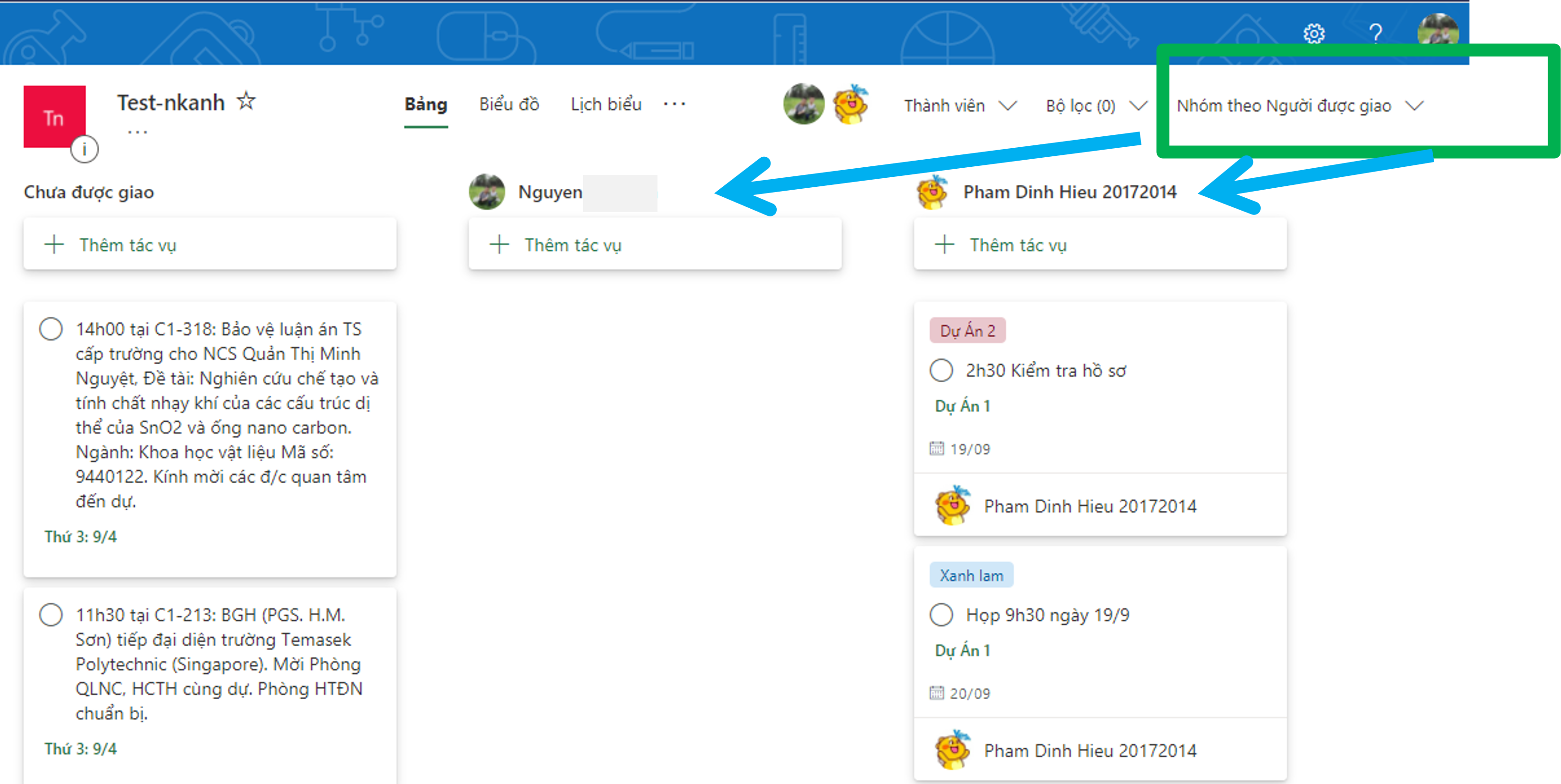Click the calendar icon beside 19/09
Viewport: 1561px width, 784px height.
point(936,448)
